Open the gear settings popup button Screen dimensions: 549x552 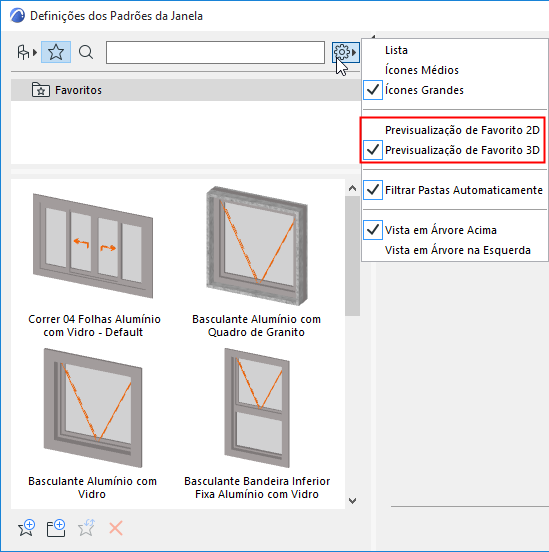coord(345,52)
